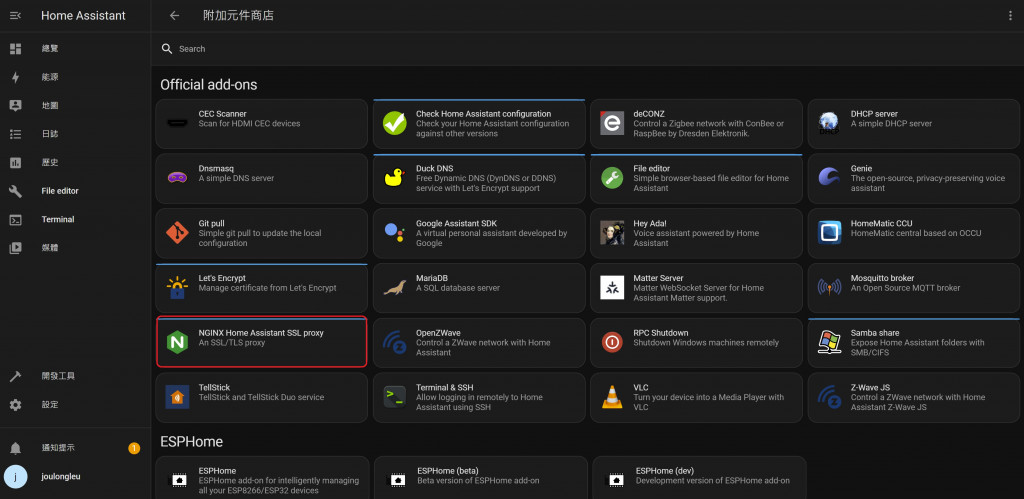Image resolution: width=1024 pixels, height=499 pixels.
Task: Click the orange notification count badge
Action: (x=134, y=448)
